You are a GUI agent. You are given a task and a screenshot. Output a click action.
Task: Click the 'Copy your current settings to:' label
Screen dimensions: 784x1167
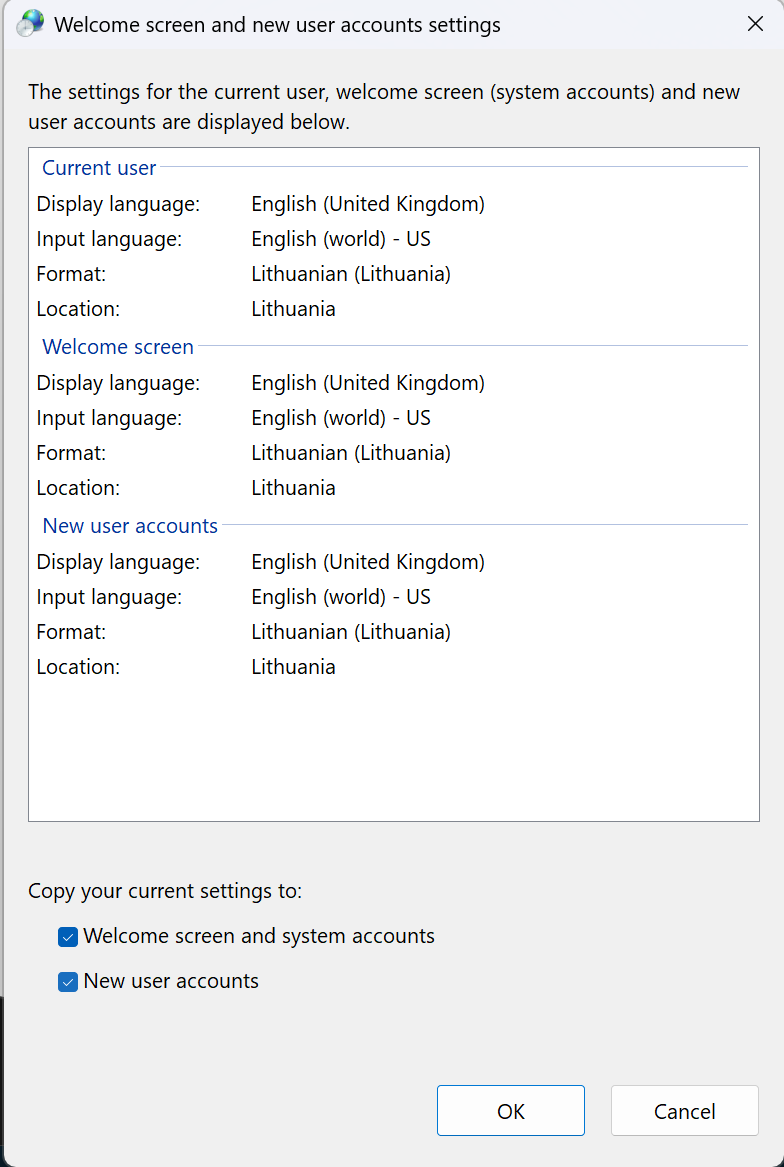pyautogui.click(x=165, y=891)
